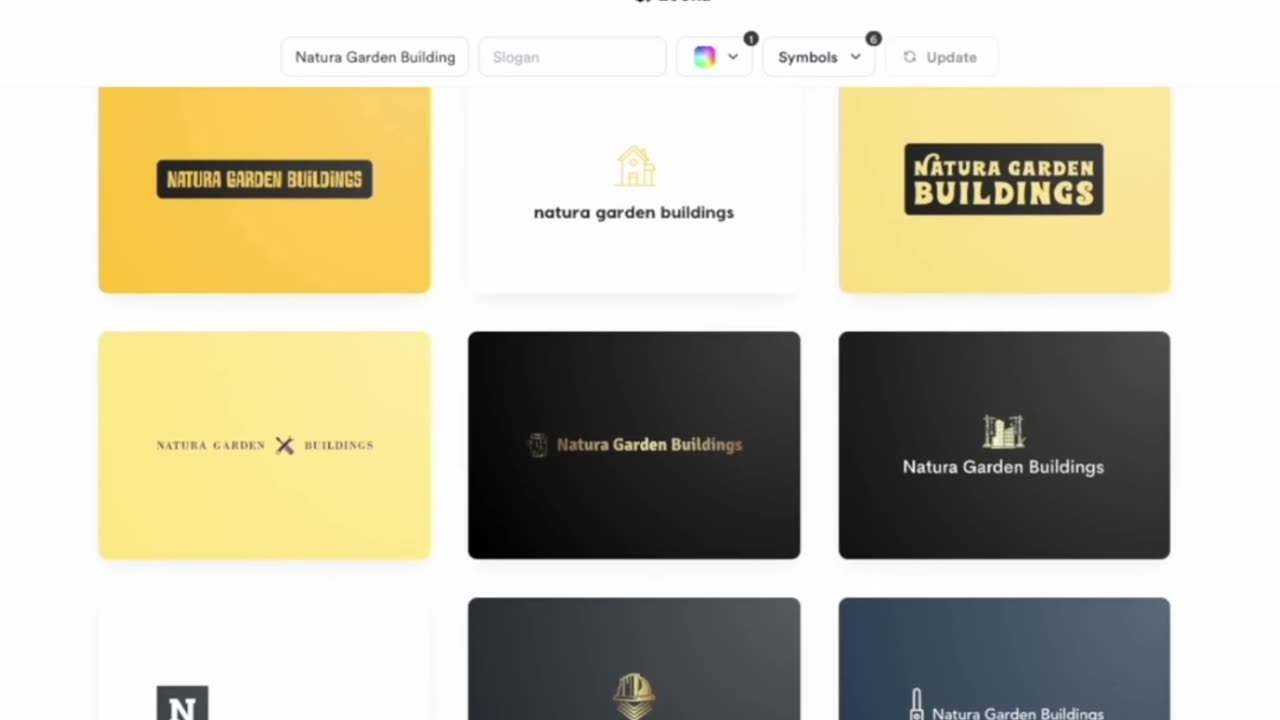
Task: Focus the Slogan input field
Action: [x=572, y=57]
